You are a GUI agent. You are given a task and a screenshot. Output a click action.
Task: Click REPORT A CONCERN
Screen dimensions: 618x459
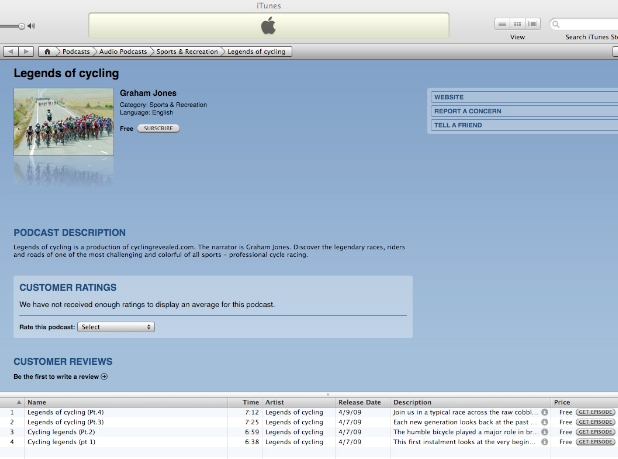pyautogui.click(x=524, y=111)
